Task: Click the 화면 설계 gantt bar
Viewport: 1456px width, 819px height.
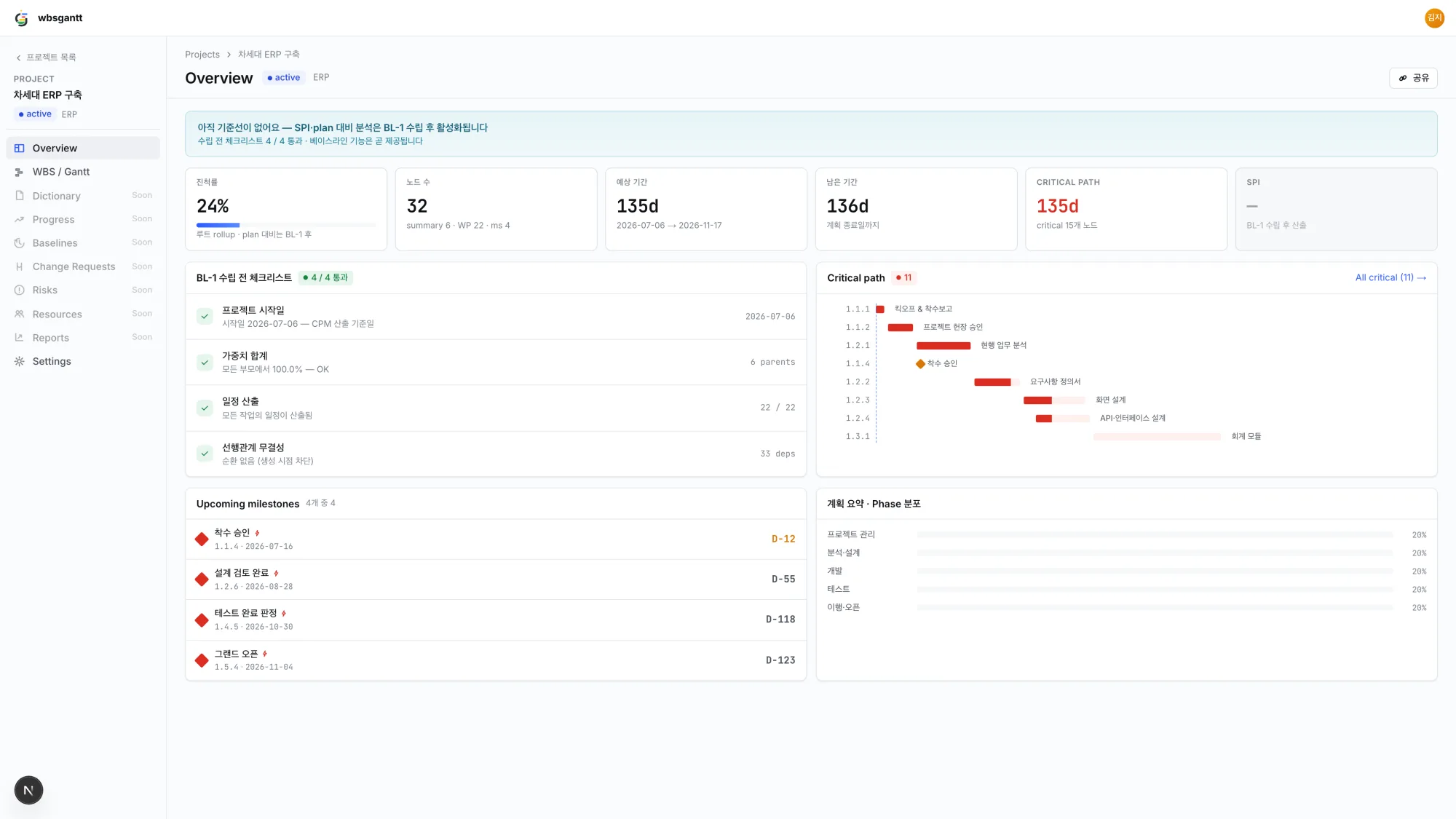Action: click(1054, 400)
